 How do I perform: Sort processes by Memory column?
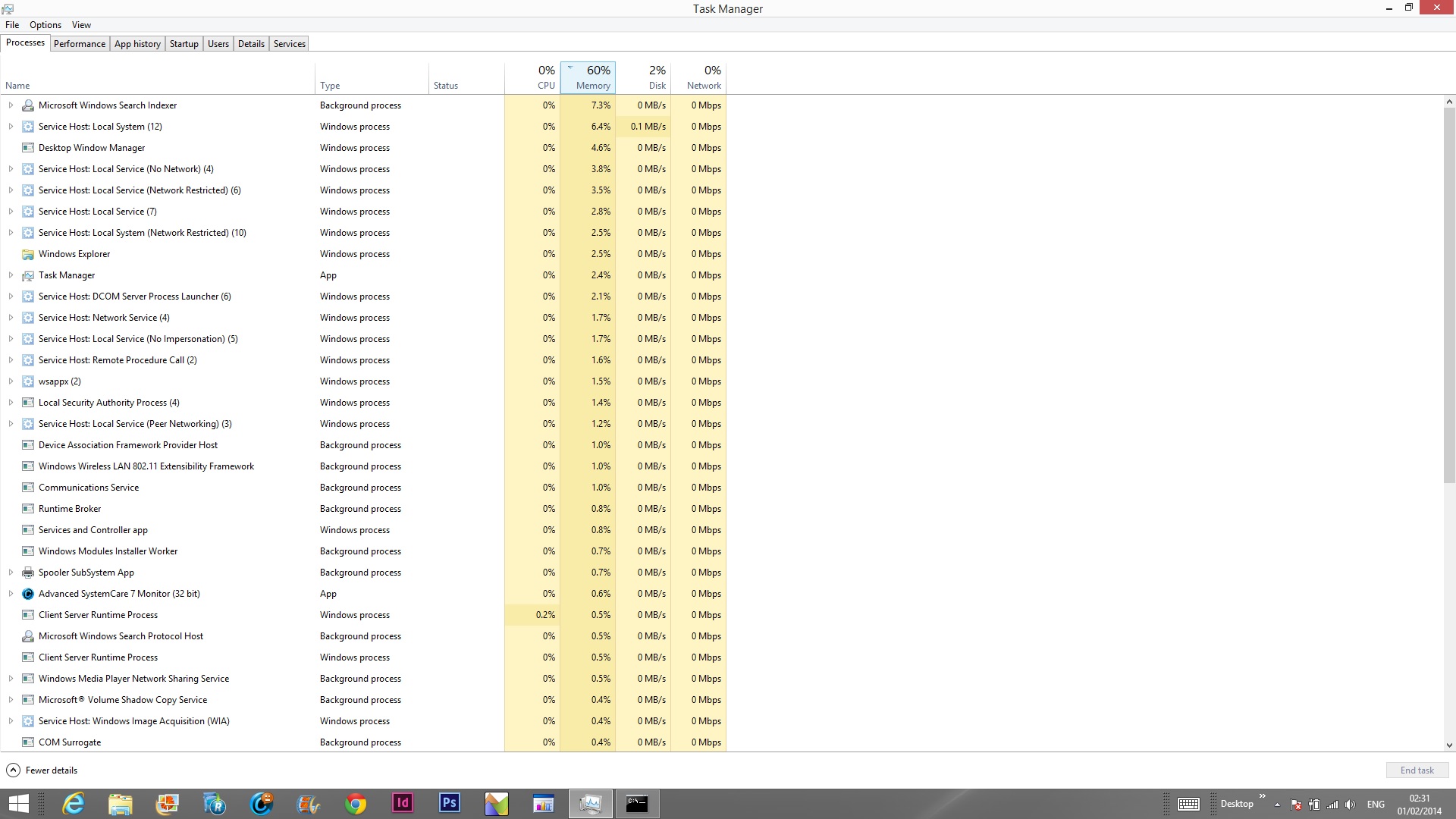tap(588, 77)
